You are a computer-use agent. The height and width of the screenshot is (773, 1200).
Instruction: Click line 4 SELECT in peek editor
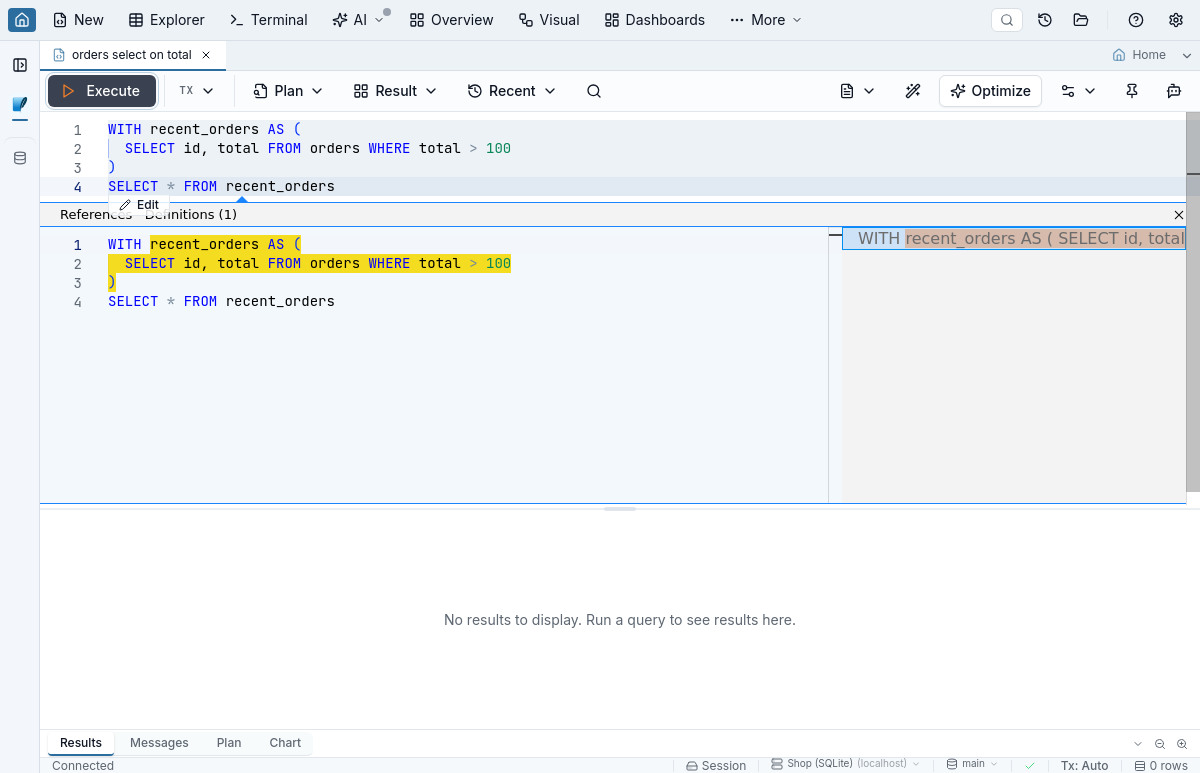(133, 301)
